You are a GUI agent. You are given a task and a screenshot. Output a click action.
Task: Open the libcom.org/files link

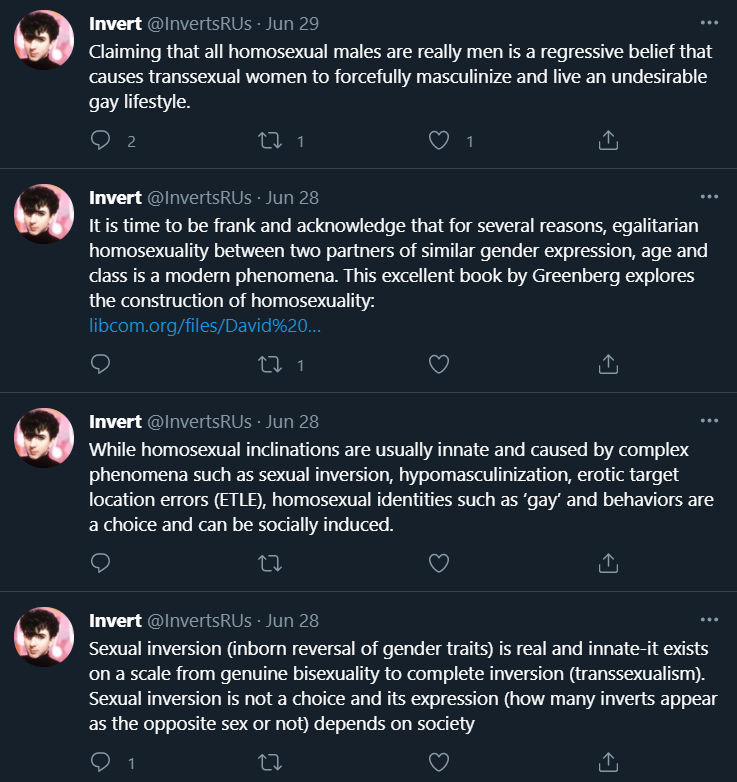(205, 326)
